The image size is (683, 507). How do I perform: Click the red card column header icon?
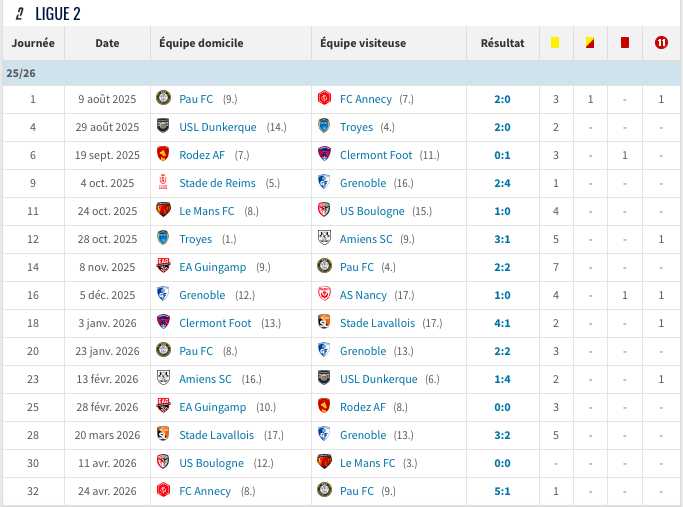click(625, 43)
